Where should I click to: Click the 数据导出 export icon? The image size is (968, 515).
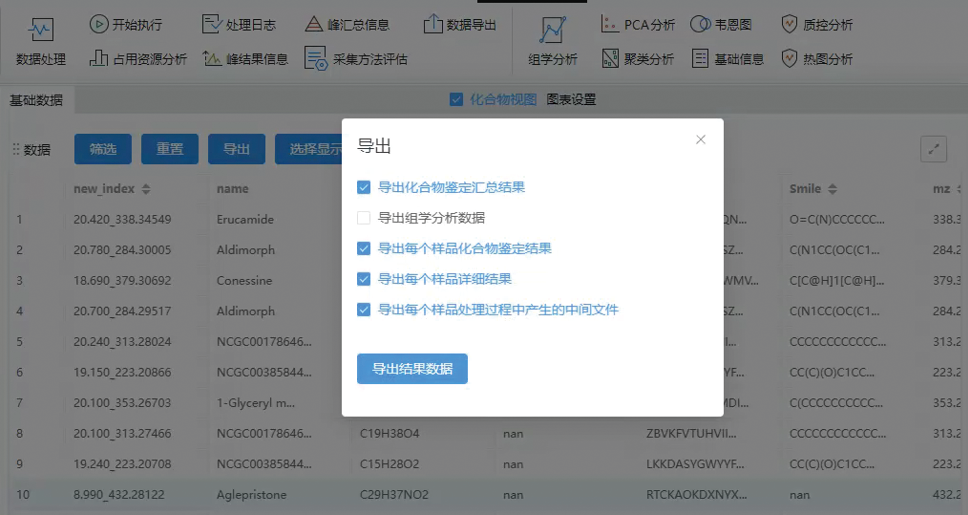pos(432,24)
